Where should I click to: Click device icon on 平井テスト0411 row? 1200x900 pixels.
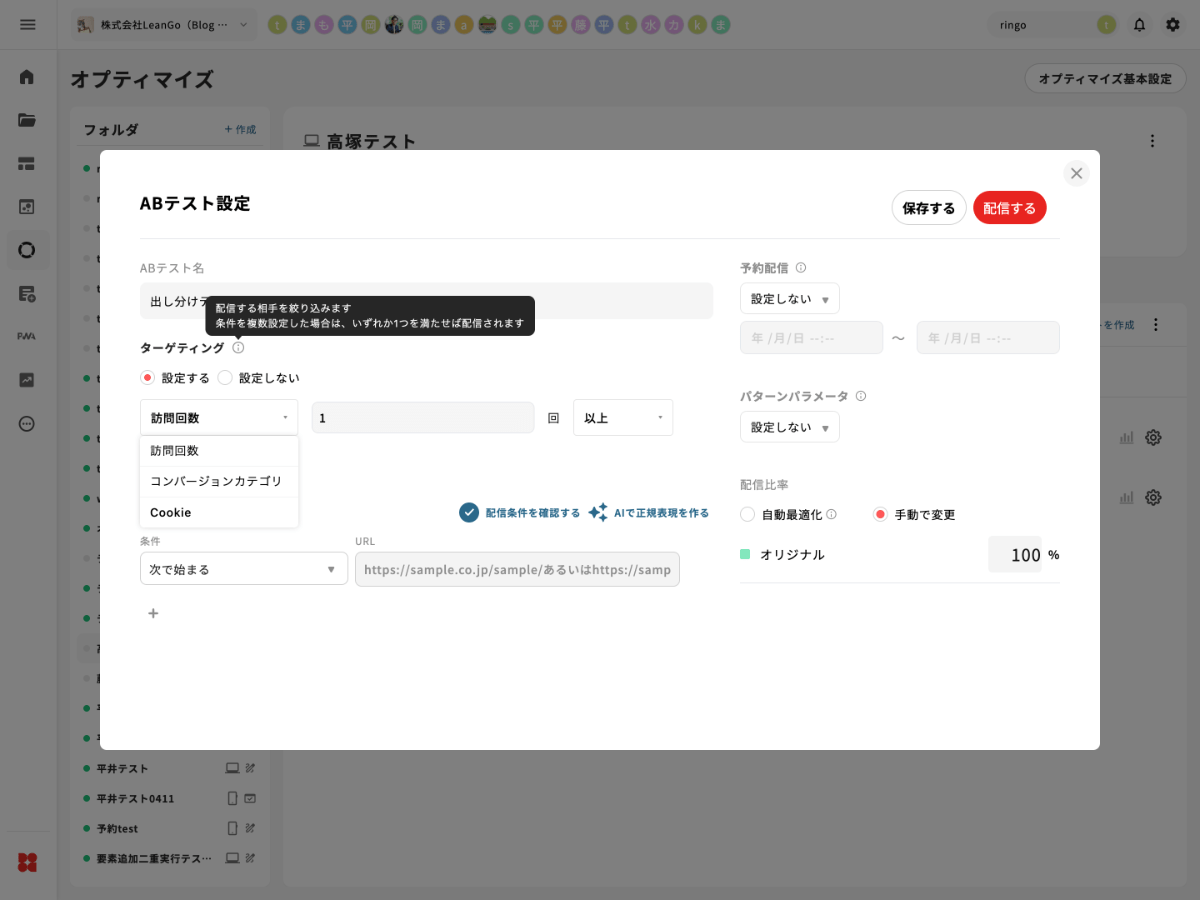[233, 798]
